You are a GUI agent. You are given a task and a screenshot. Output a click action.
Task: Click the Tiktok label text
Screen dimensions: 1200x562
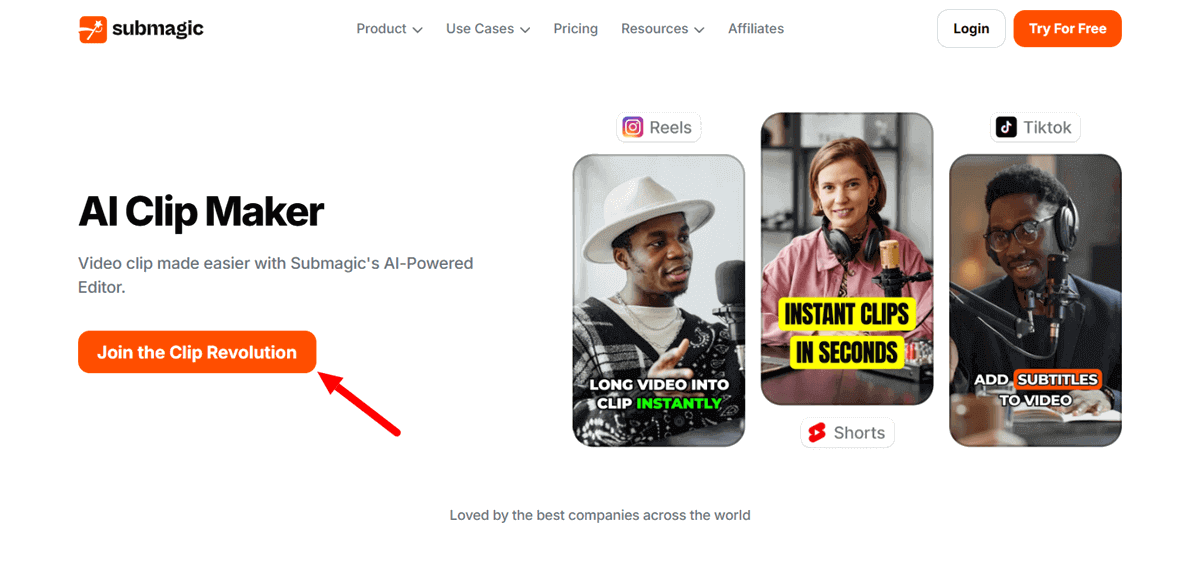[1047, 127]
